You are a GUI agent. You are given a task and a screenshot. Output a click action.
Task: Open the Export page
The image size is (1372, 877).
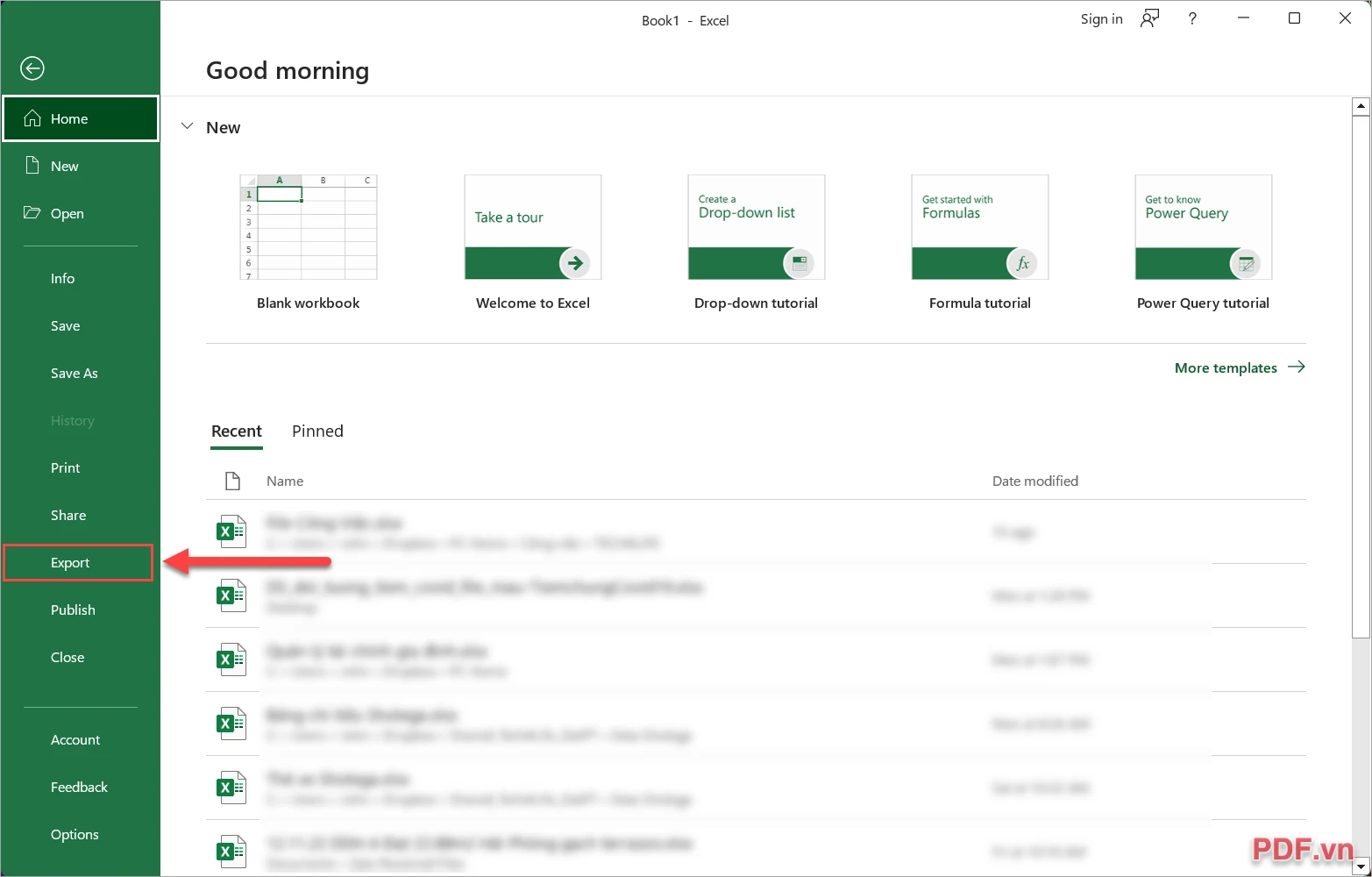click(x=79, y=562)
